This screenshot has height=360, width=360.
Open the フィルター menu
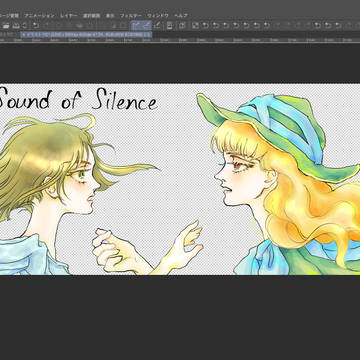pyautogui.click(x=131, y=16)
